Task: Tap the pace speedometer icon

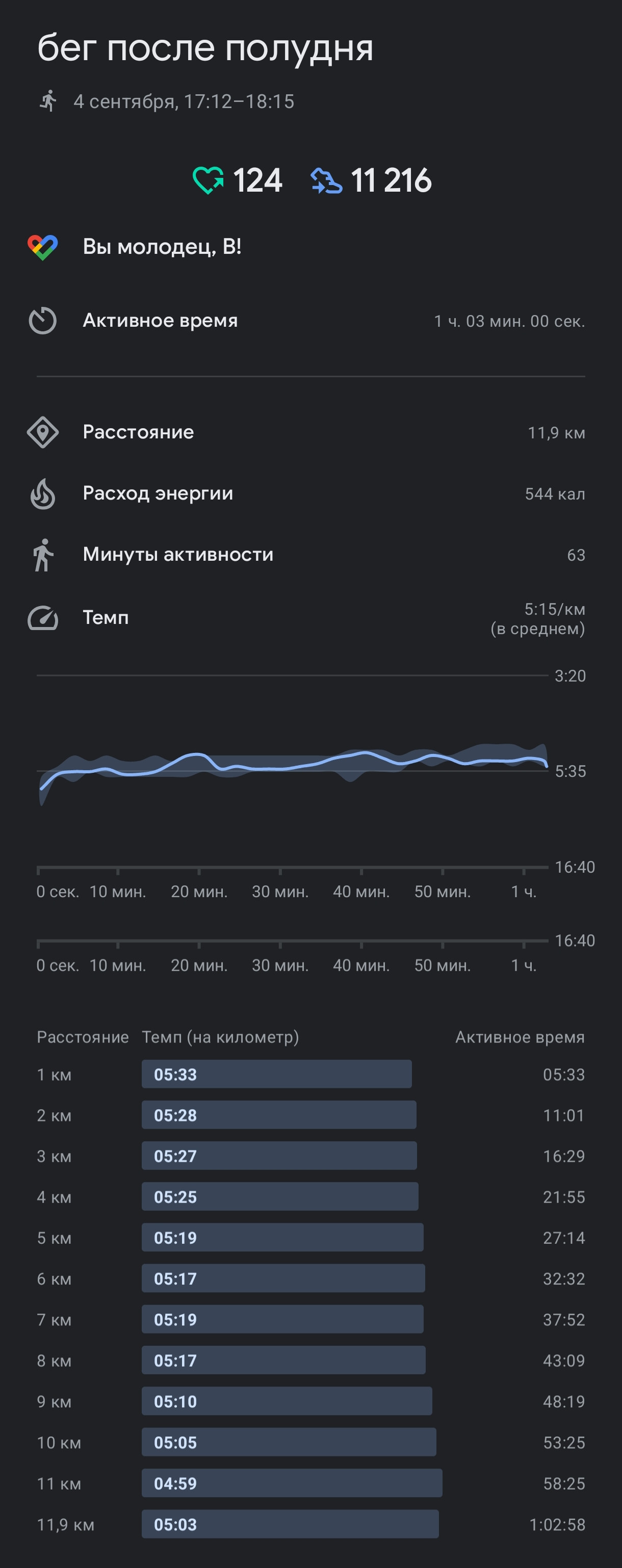Action: pyautogui.click(x=43, y=618)
